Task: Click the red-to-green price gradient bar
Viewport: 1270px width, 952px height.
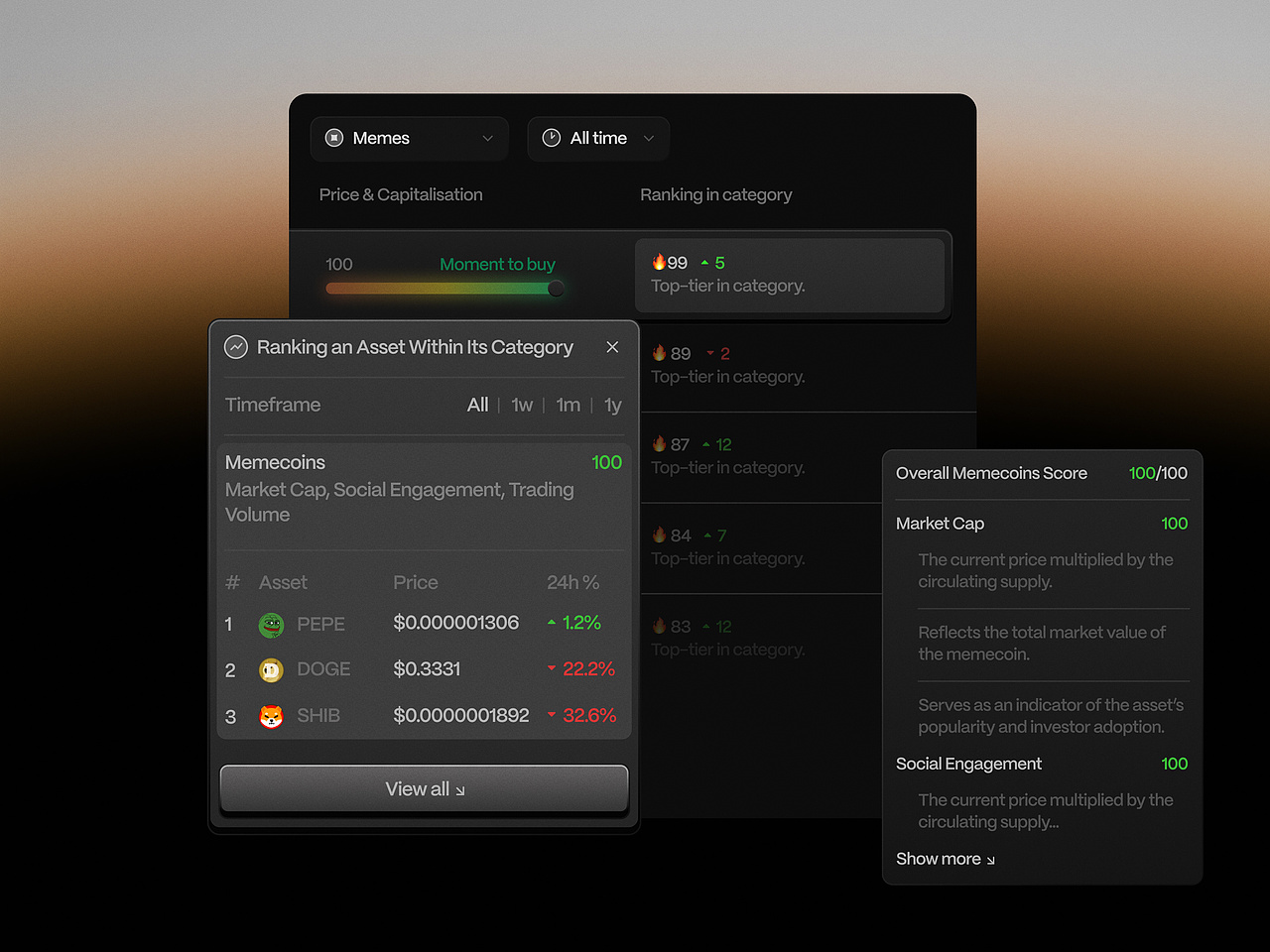Action: click(441, 289)
